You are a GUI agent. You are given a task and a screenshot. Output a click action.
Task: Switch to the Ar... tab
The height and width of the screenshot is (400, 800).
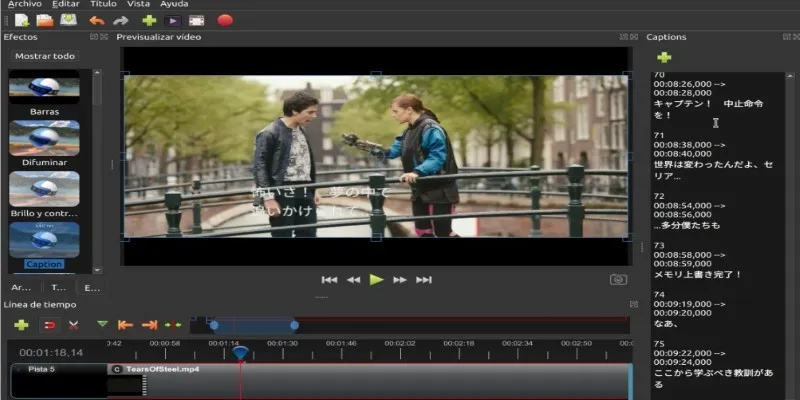[x=21, y=288]
